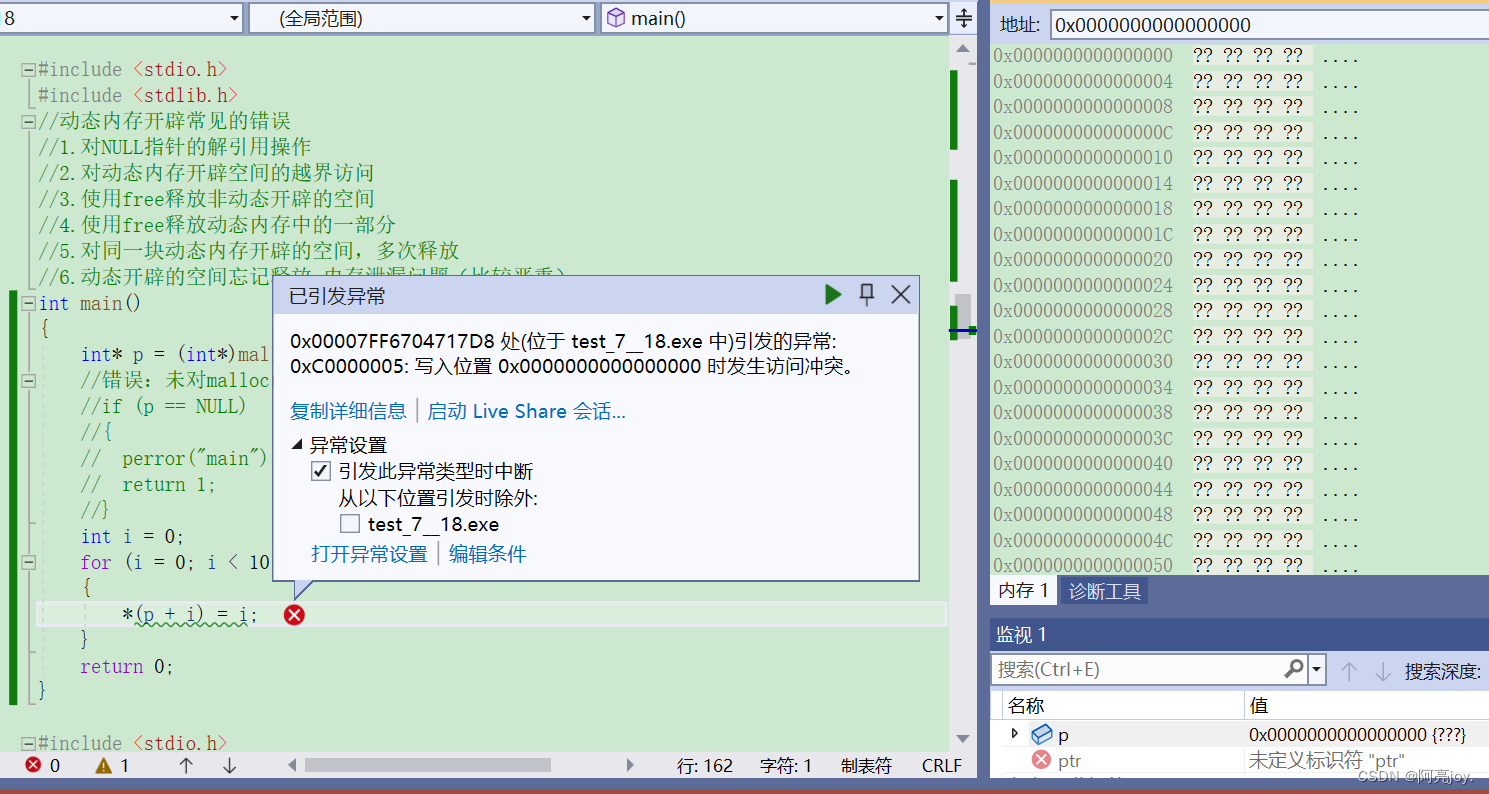Go to the next issue with the down arrow
This screenshot has width=1489, height=794.
229,765
